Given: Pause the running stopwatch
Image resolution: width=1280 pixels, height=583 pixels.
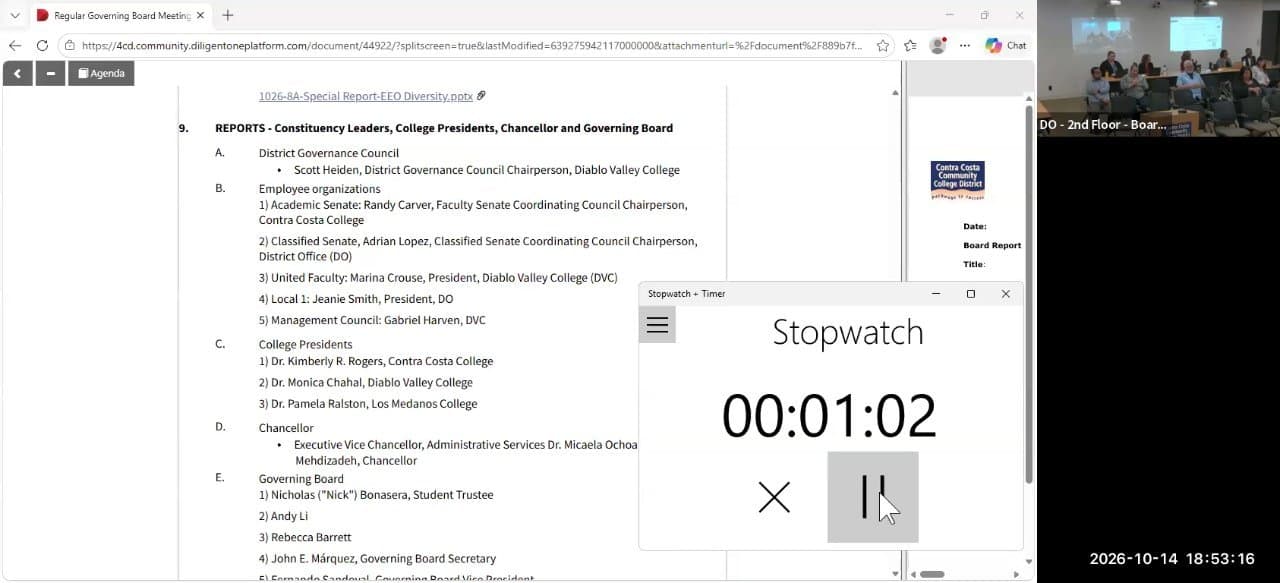Looking at the screenshot, I should point(873,497).
